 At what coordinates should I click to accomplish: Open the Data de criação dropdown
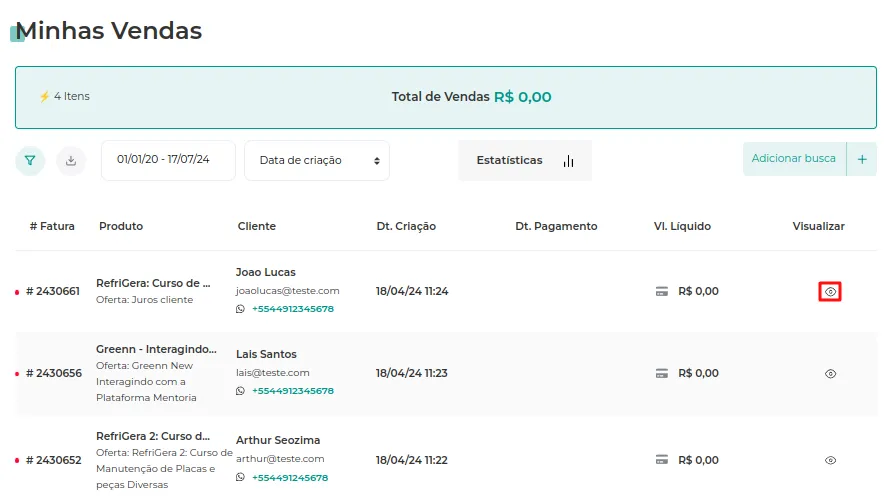(317, 160)
